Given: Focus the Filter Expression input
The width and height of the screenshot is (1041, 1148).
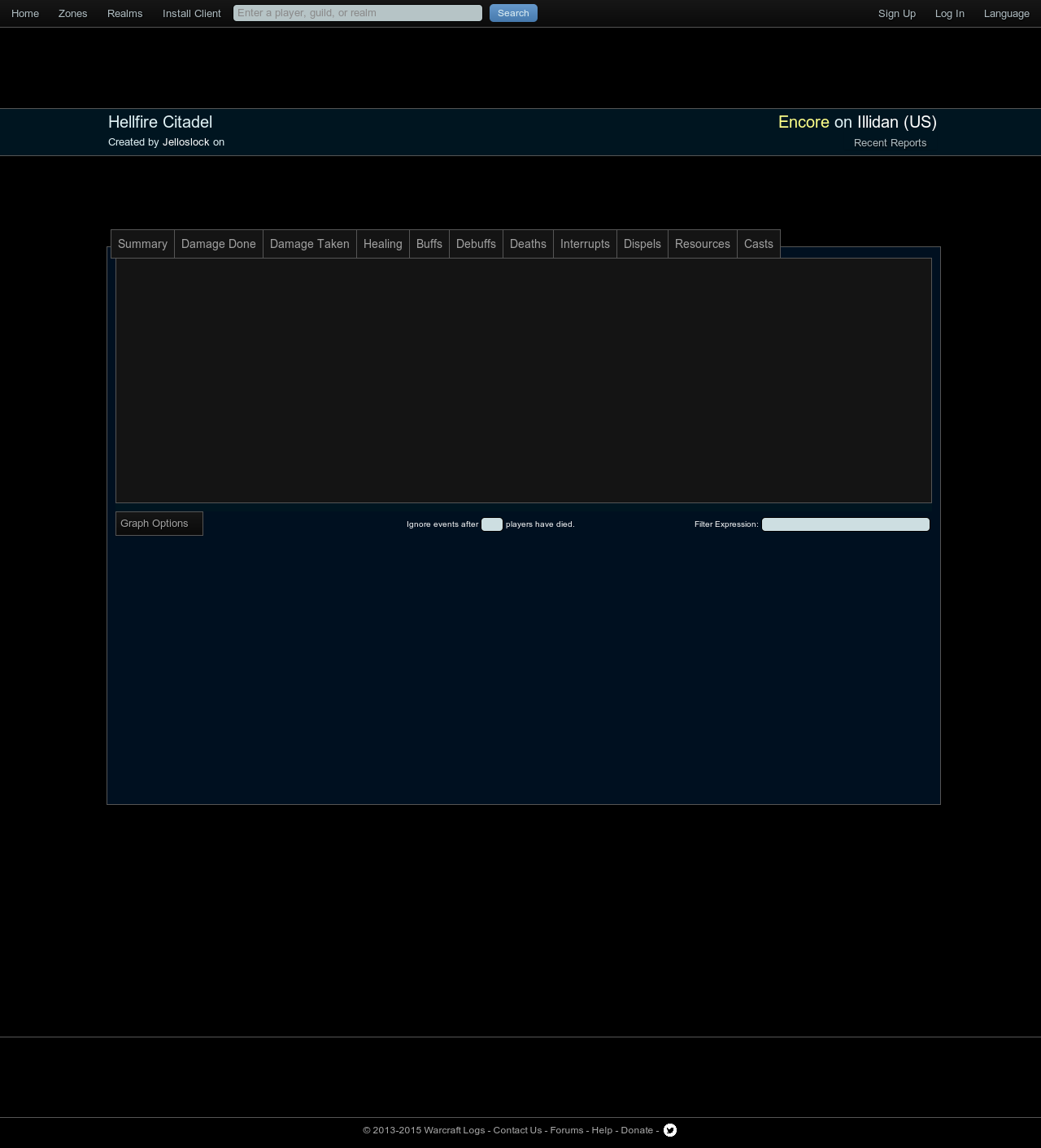Looking at the screenshot, I should pyautogui.click(x=846, y=524).
